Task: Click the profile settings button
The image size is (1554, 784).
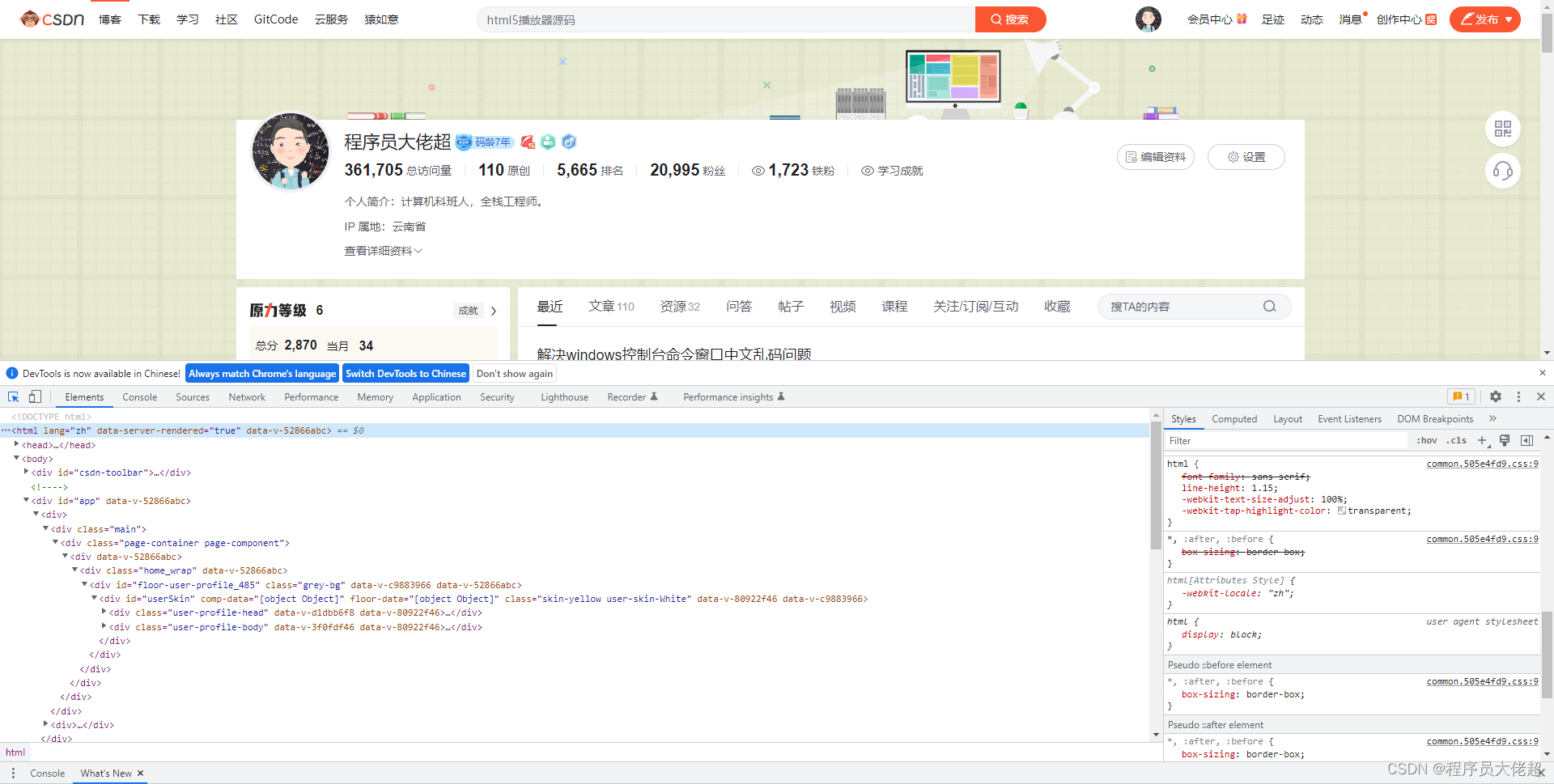Action: 1246,157
